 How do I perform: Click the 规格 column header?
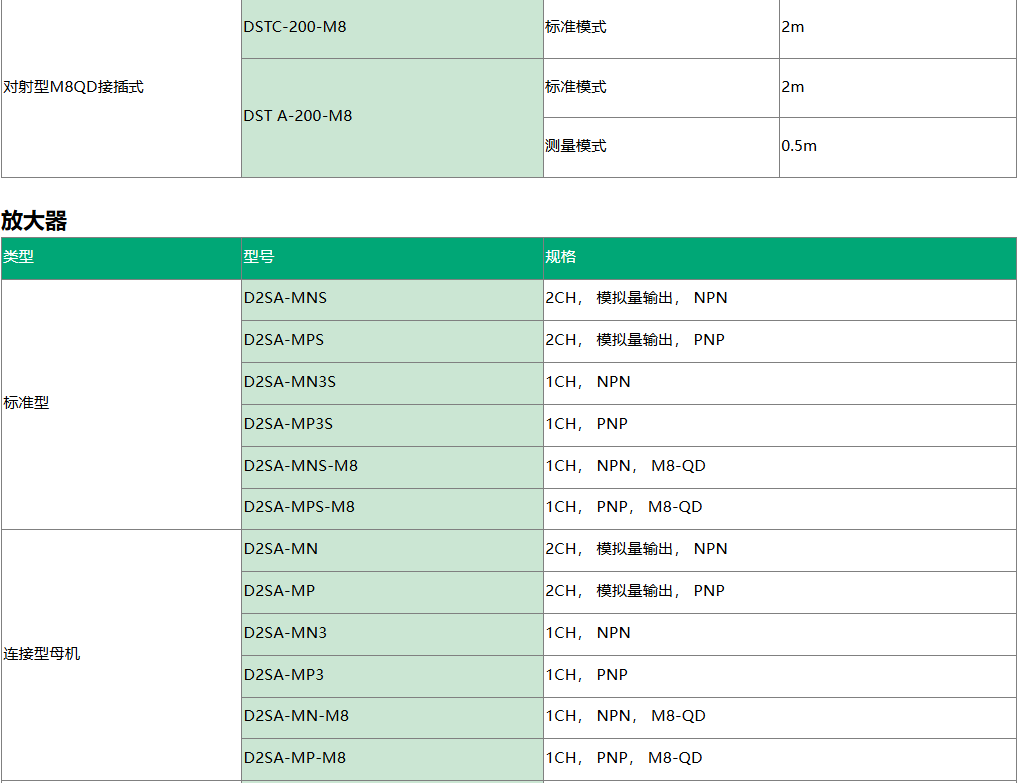pyautogui.click(x=561, y=257)
